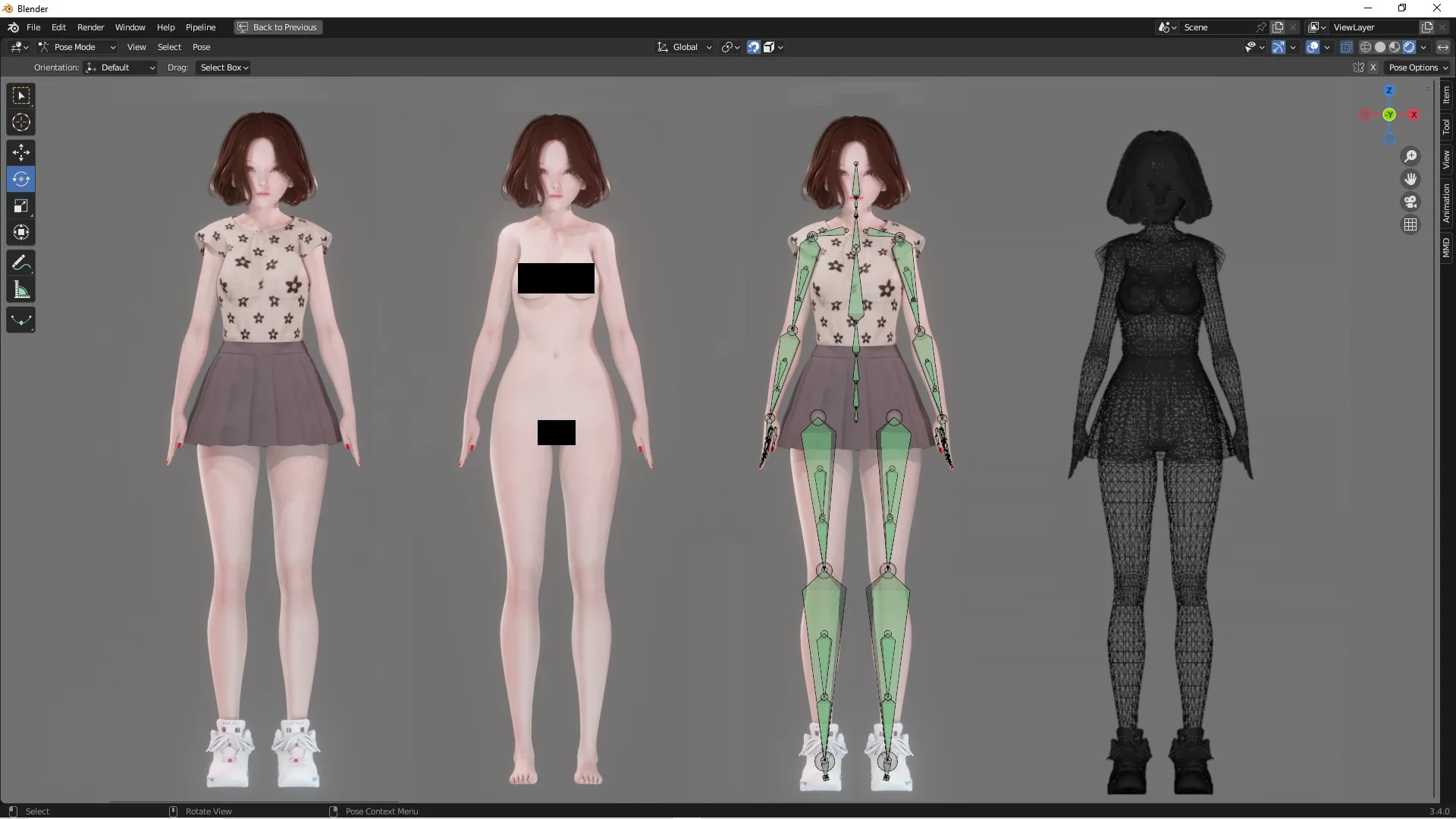Expand the Pose Options dropdown

click(1417, 67)
